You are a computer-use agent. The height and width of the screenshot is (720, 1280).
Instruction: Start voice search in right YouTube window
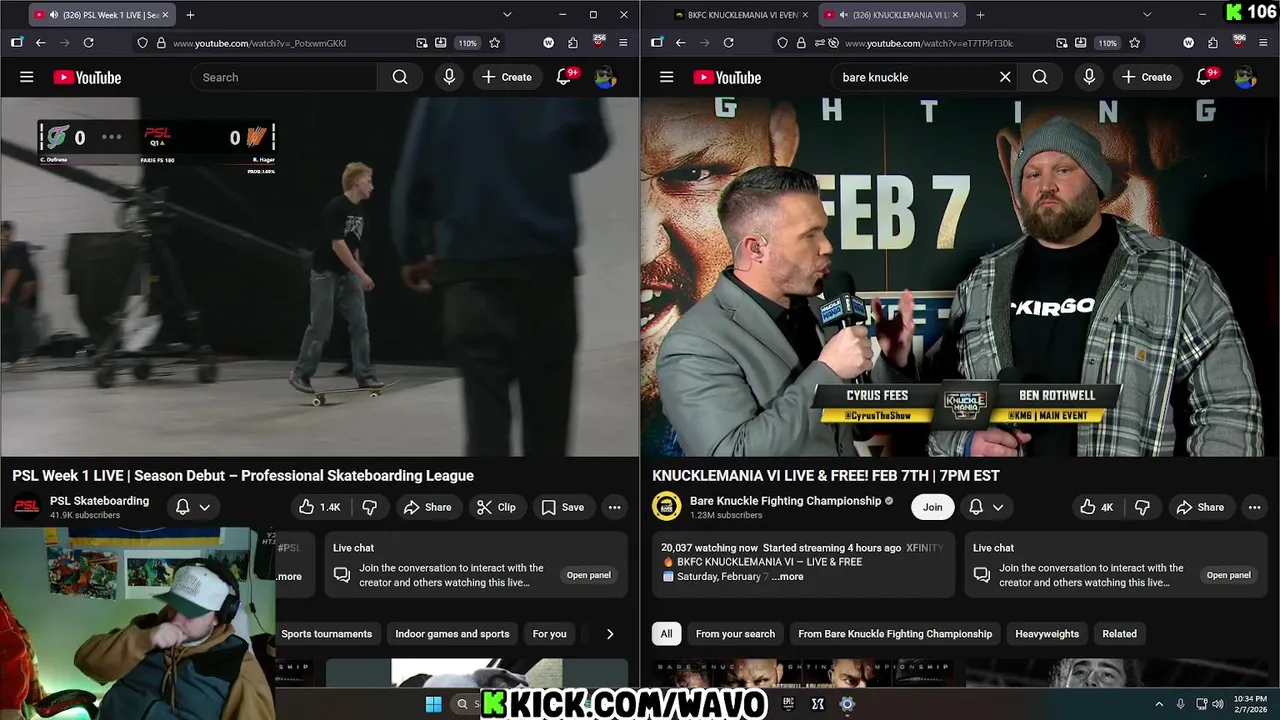tap(1089, 77)
